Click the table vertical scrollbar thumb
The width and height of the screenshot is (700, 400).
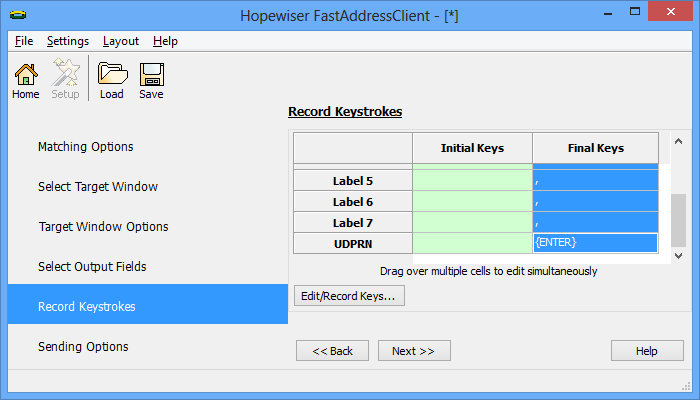click(678, 220)
